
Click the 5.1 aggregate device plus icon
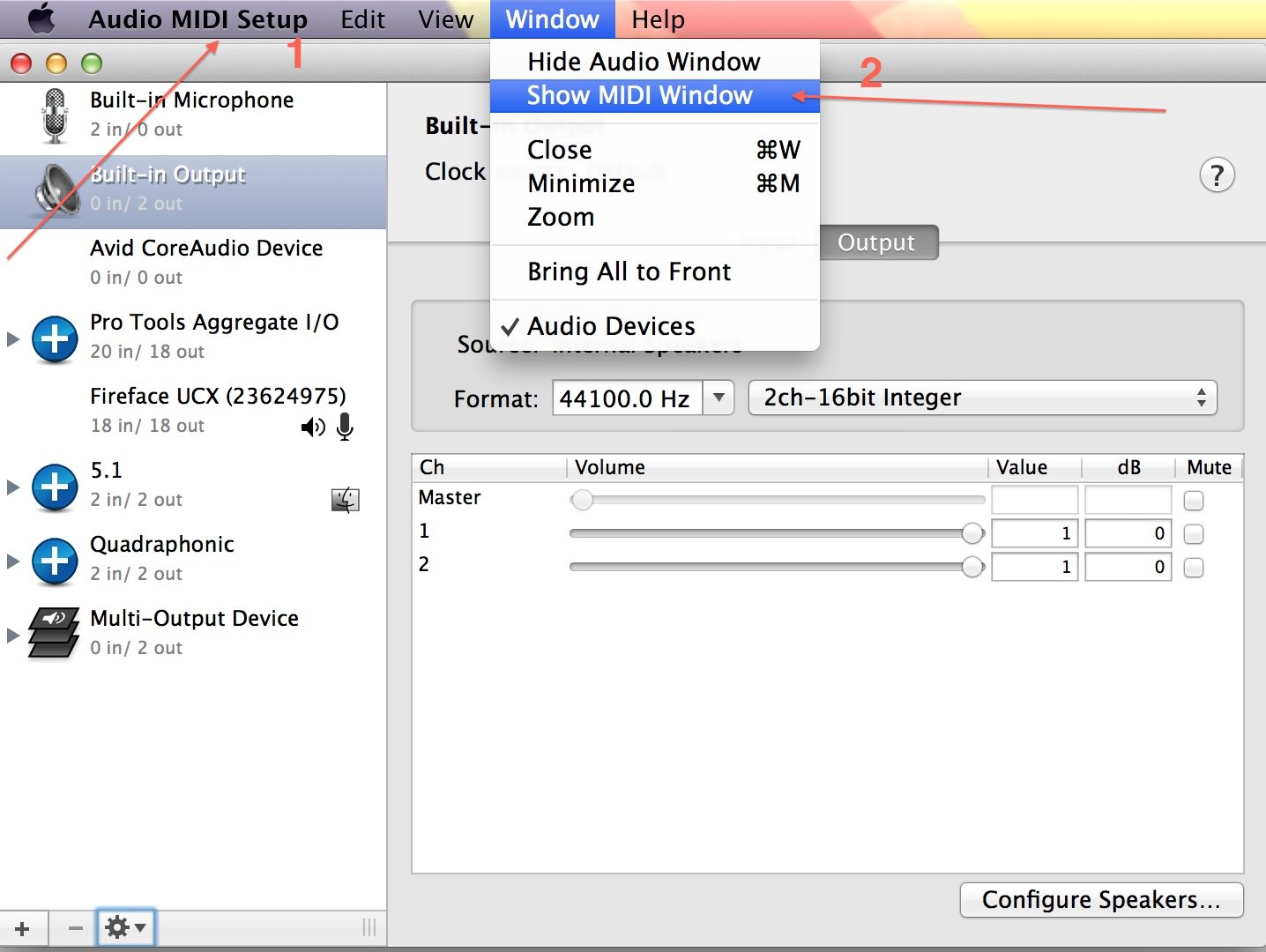[x=55, y=487]
